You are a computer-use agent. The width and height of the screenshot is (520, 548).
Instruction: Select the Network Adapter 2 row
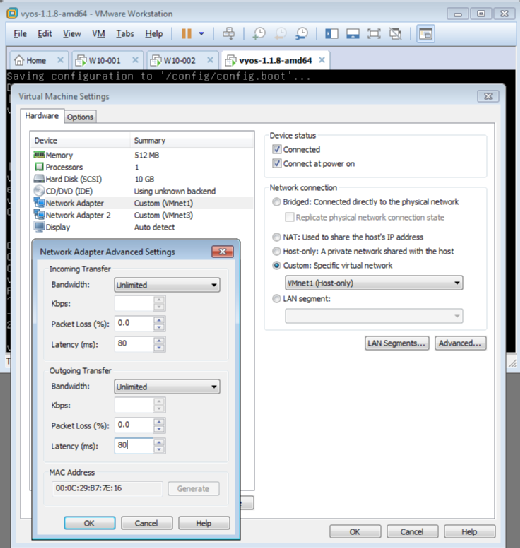[x=143, y=215]
